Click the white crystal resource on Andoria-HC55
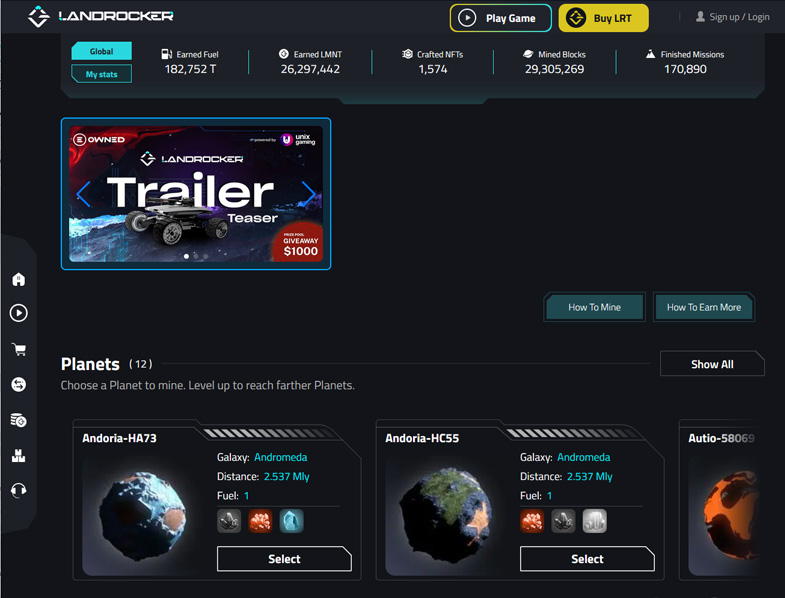The width and height of the screenshot is (785, 598). (594, 521)
